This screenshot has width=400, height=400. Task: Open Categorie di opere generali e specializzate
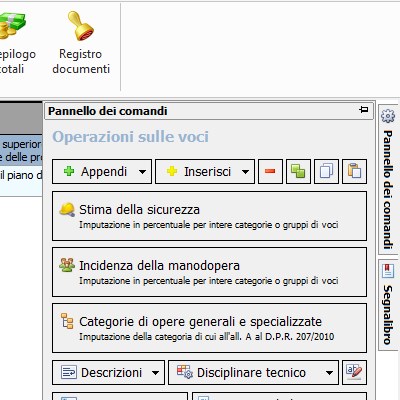[209, 328]
